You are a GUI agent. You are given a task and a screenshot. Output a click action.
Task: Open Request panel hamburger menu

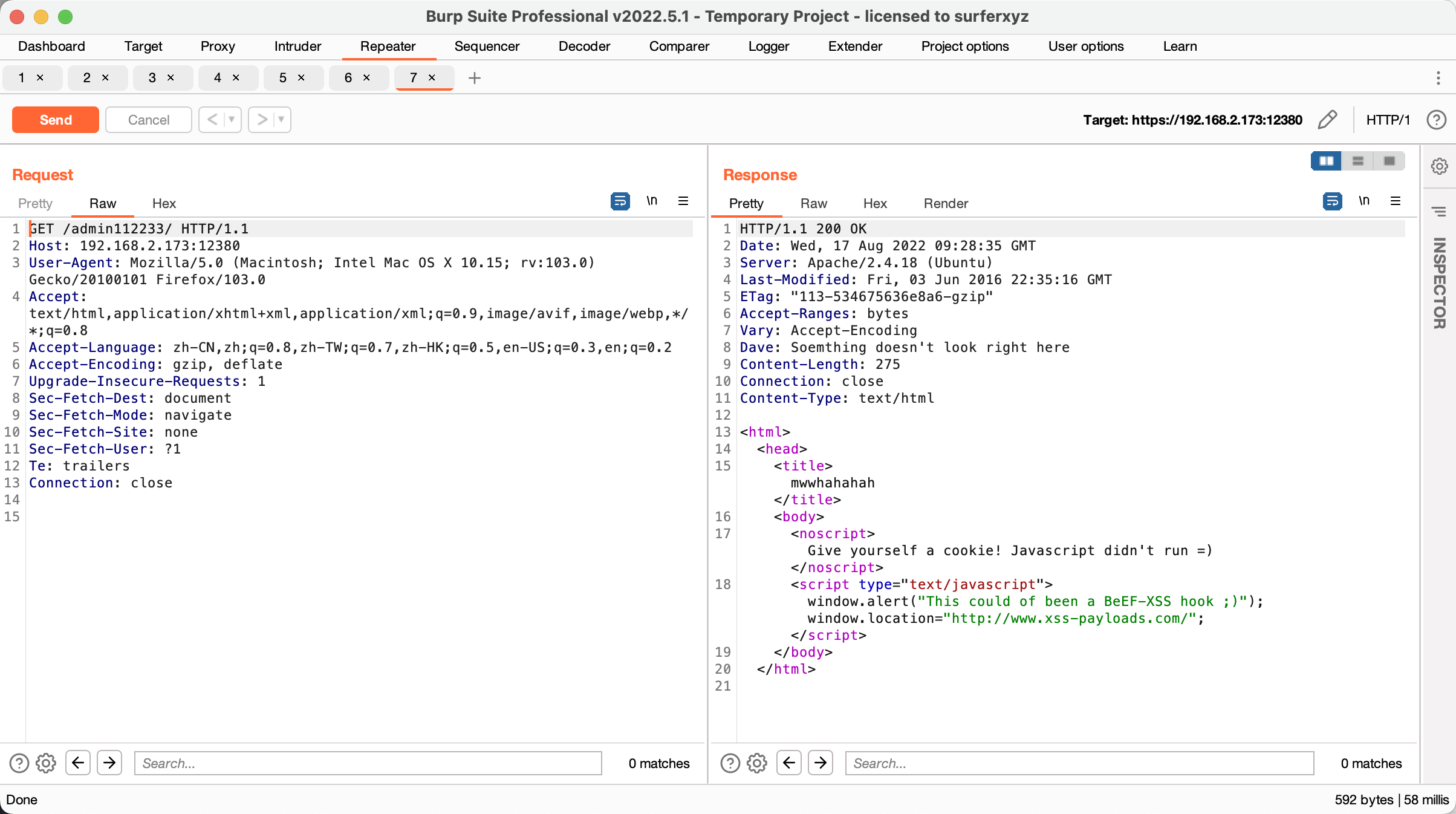pyautogui.click(x=683, y=201)
